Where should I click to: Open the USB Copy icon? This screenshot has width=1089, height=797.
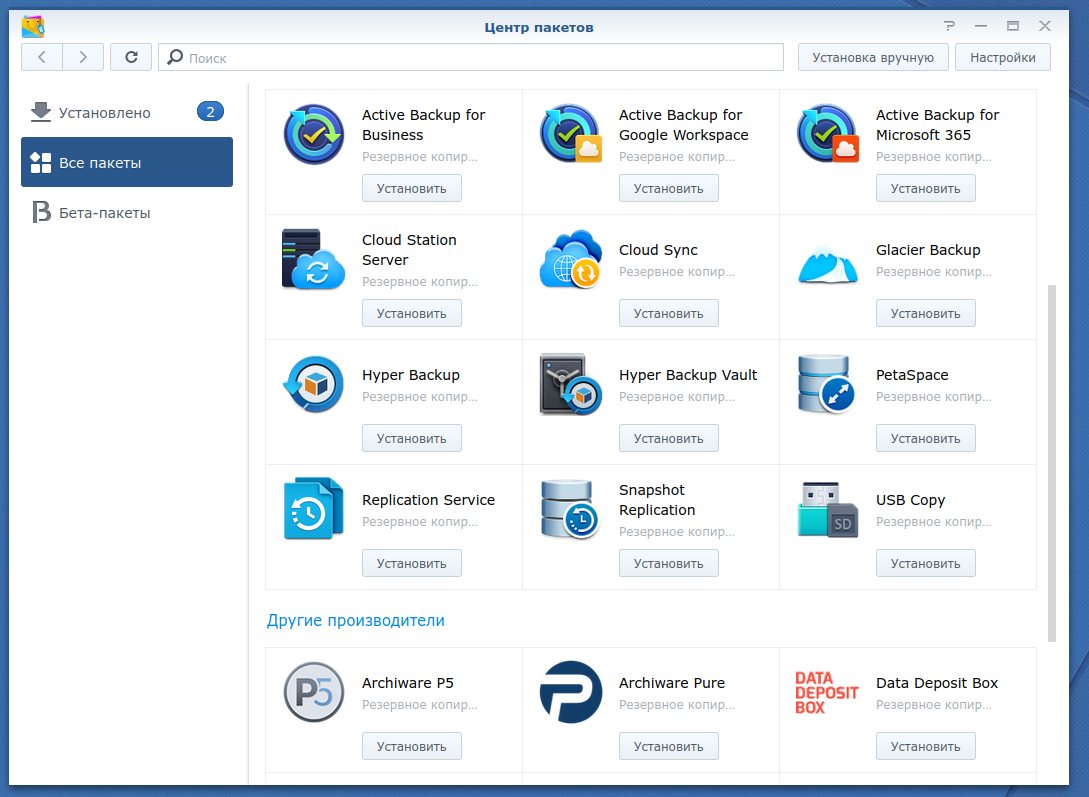click(828, 509)
